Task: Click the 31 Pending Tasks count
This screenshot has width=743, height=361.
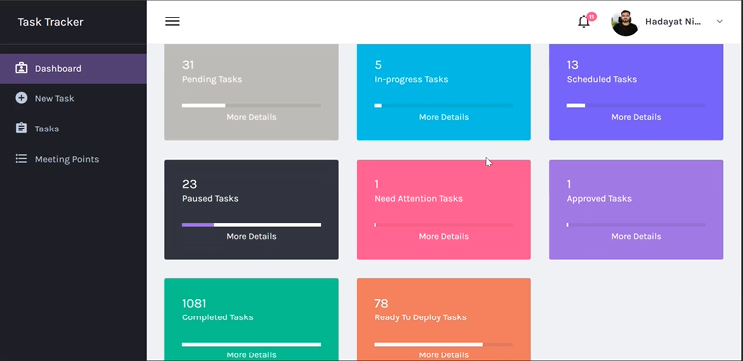Action: tap(188, 65)
